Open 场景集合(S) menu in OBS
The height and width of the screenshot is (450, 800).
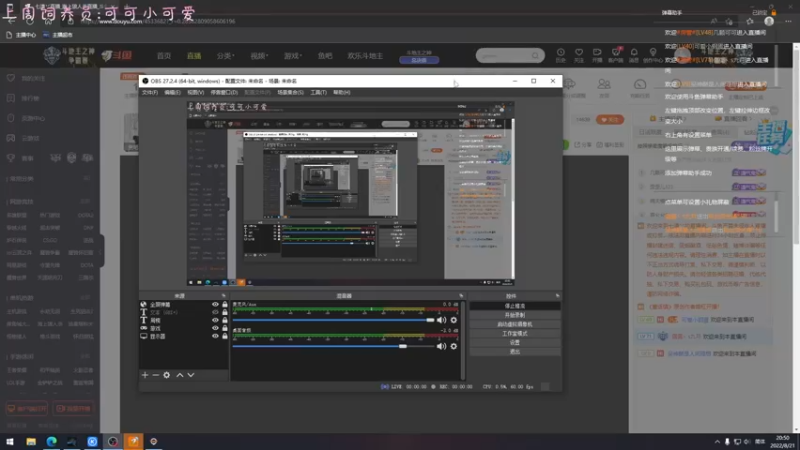tap(290, 92)
